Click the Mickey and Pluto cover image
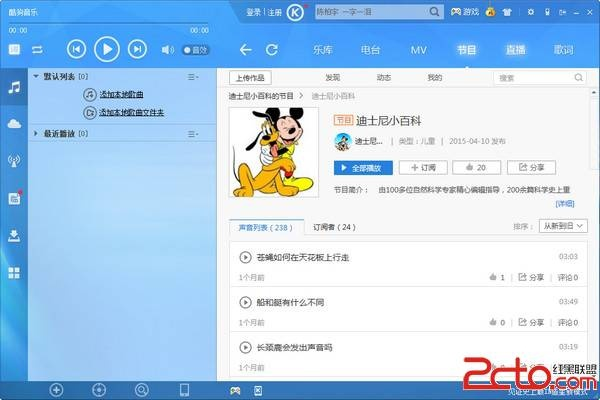 click(x=274, y=152)
